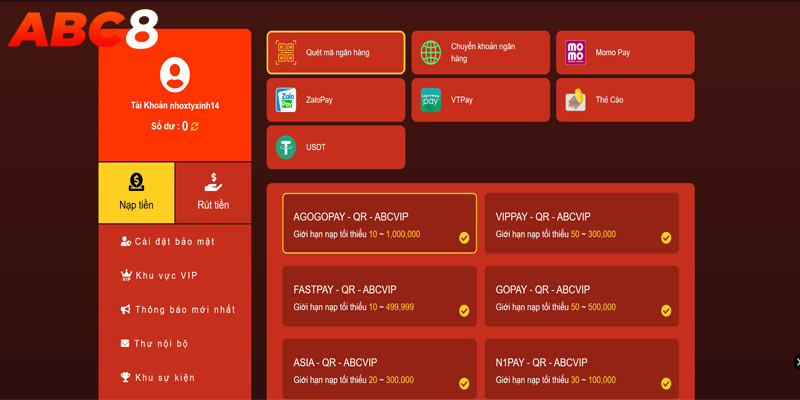Click the USDT Tether icon

pos(286,147)
